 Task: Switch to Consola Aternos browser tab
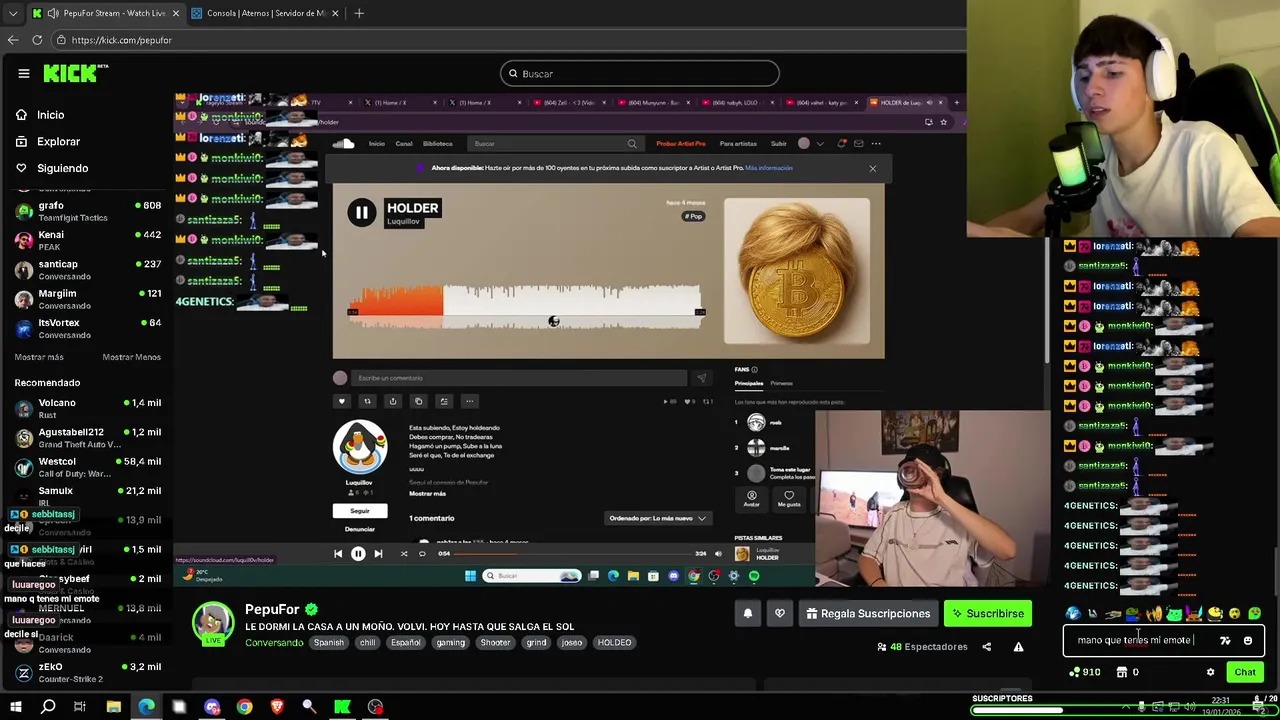[x=265, y=13]
